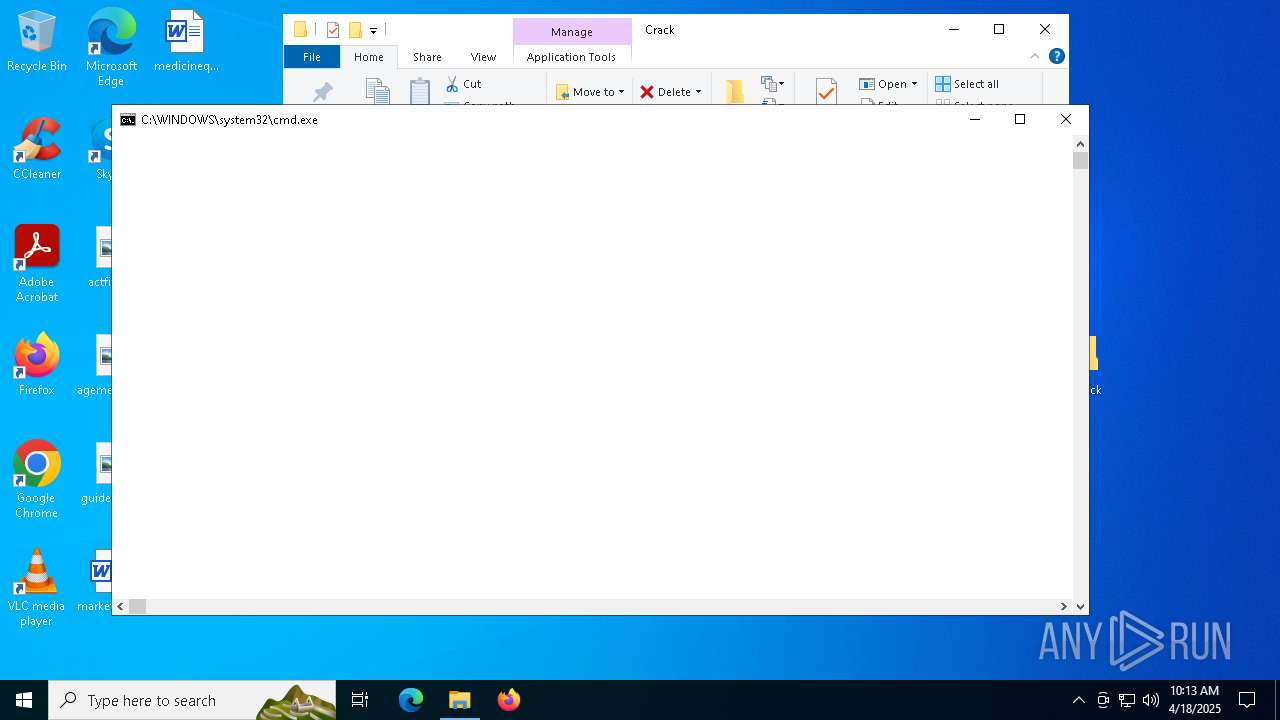Select the VLC media player icon
This screenshot has width=1280, height=720.
tap(37, 588)
